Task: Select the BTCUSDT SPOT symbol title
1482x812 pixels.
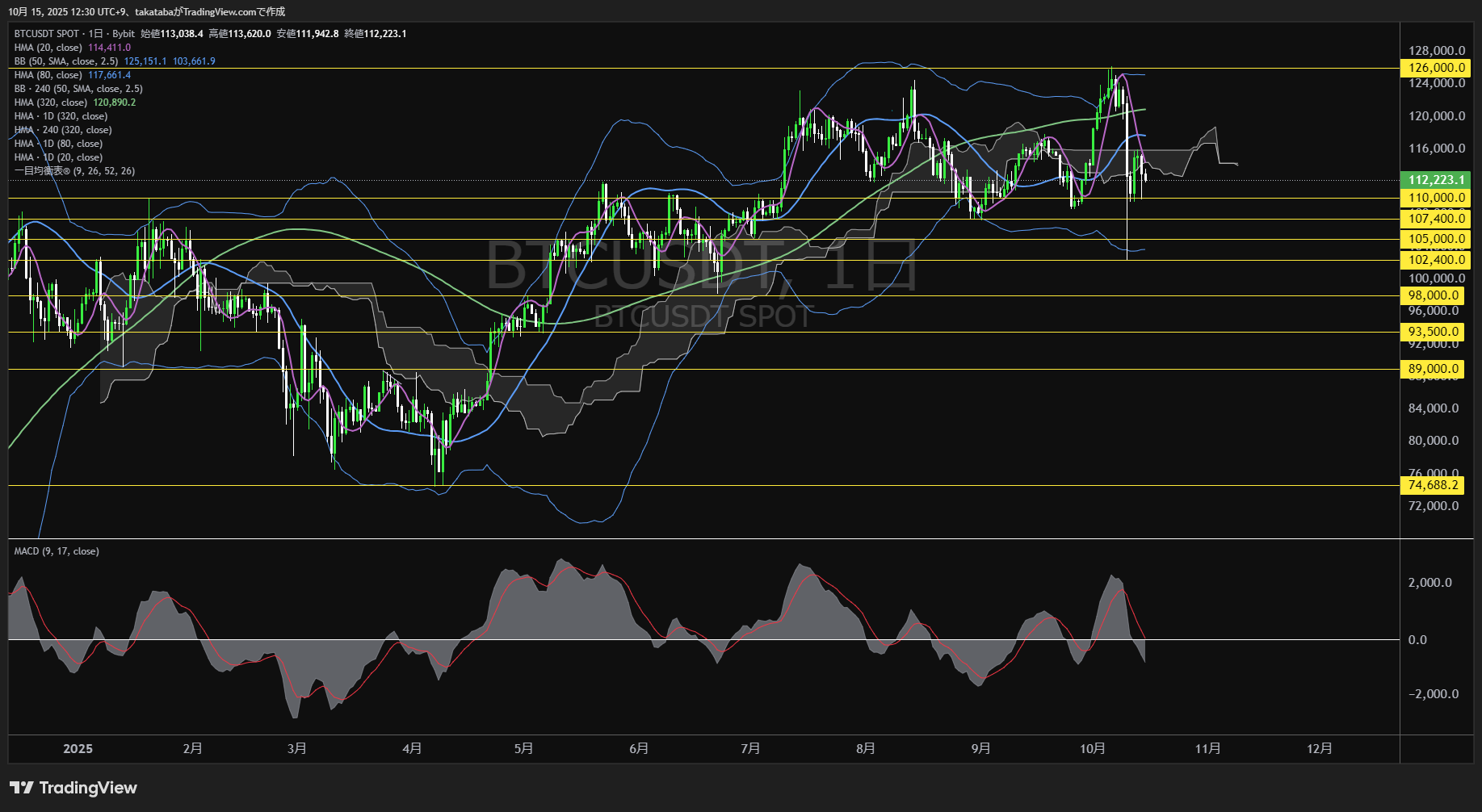Action: click(x=47, y=34)
